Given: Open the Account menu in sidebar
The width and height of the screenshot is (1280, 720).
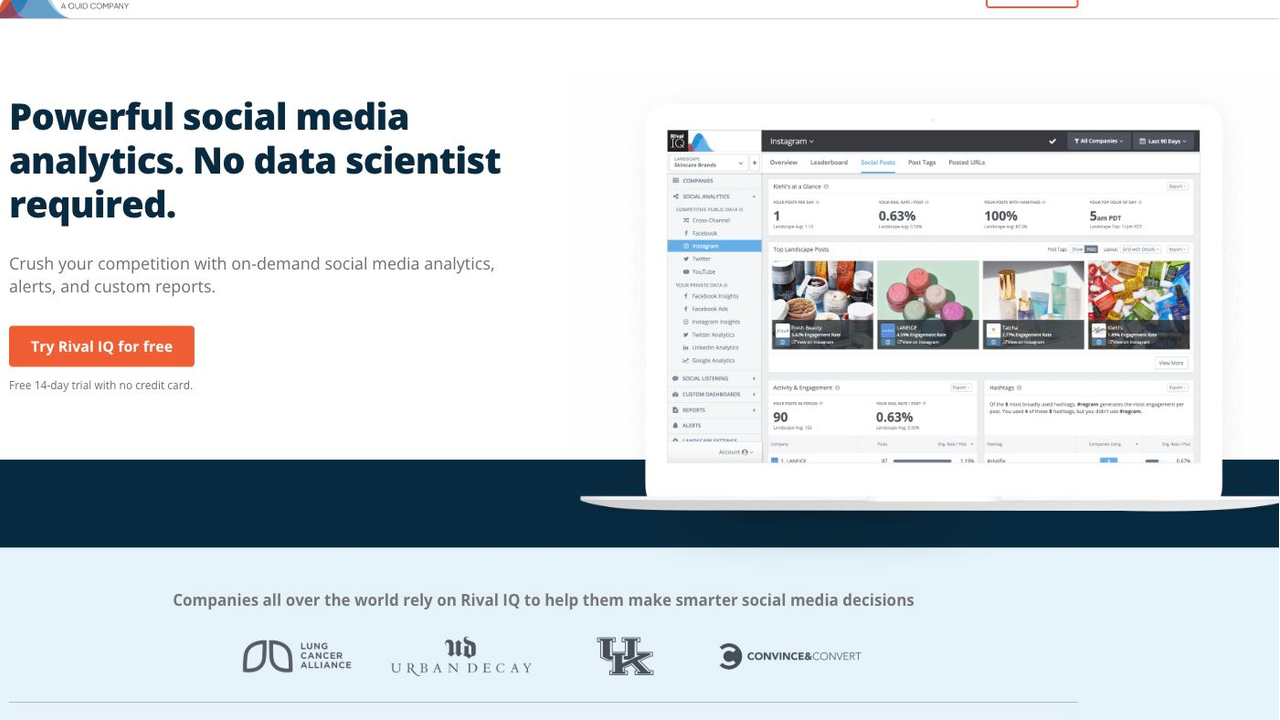Looking at the screenshot, I should pos(736,452).
